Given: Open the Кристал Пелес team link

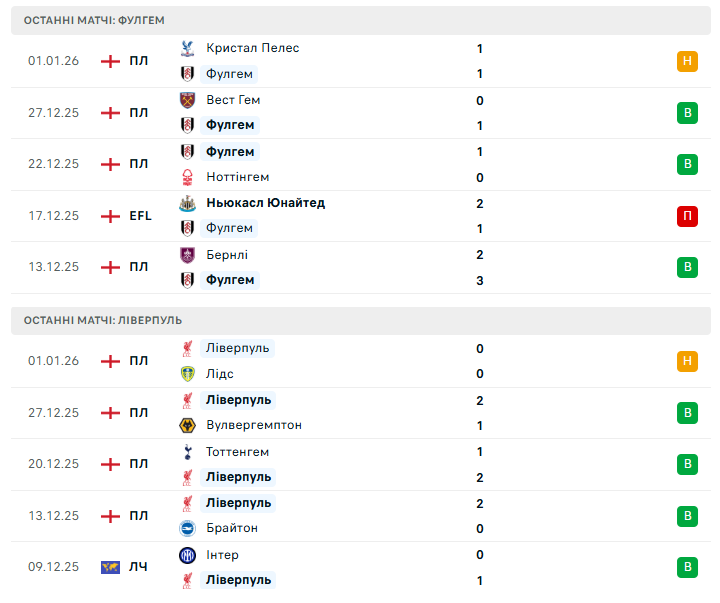Looking at the screenshot, I should pos(252,48).
